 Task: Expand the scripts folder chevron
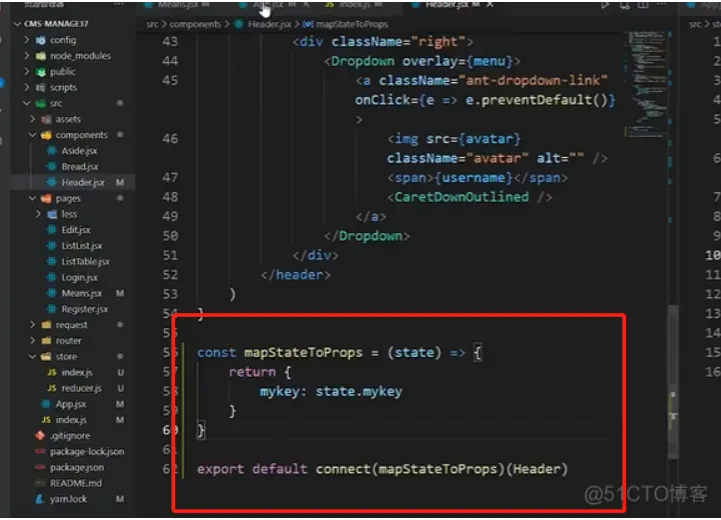(x=27, y=87)
